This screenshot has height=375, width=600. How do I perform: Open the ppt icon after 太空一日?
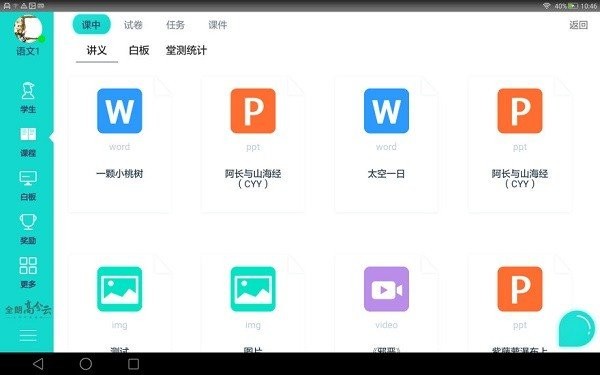(x=520, y=111)
